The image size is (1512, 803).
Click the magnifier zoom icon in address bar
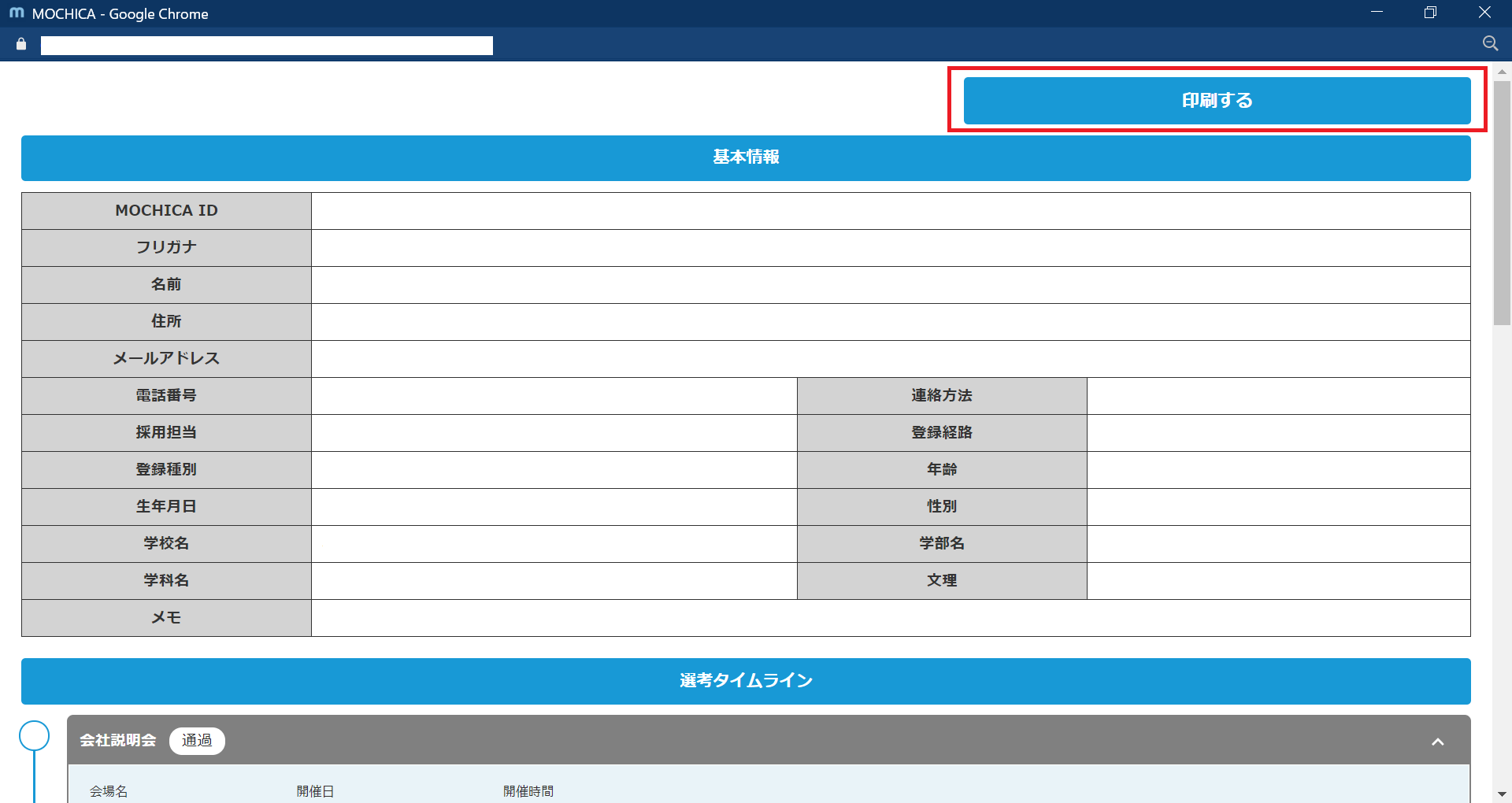(1490, 44)
